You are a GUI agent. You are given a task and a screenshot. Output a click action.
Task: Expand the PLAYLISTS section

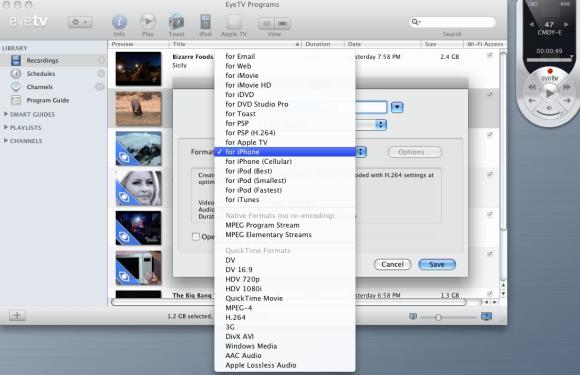coord(6,128)
